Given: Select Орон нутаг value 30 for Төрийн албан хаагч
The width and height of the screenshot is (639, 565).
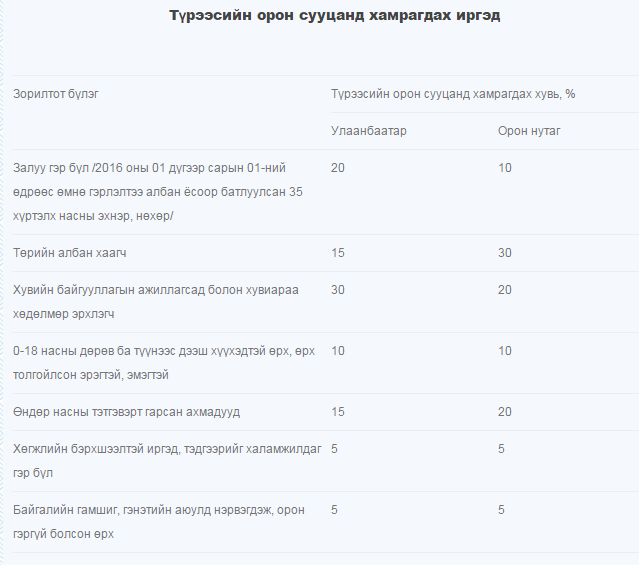Looking at the screenshot, I should (505, 253).
